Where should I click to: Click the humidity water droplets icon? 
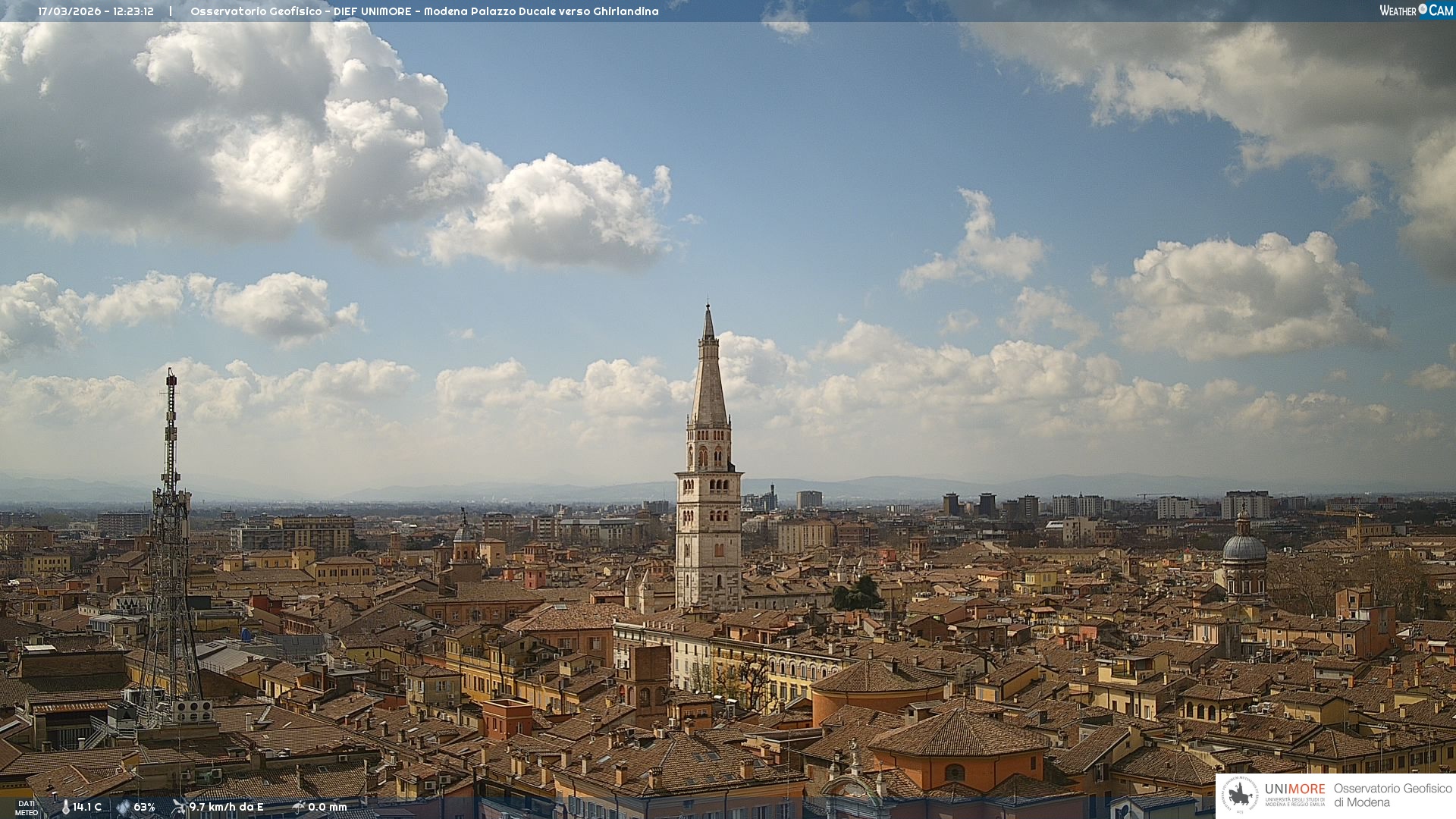click(x=124, y=807)
